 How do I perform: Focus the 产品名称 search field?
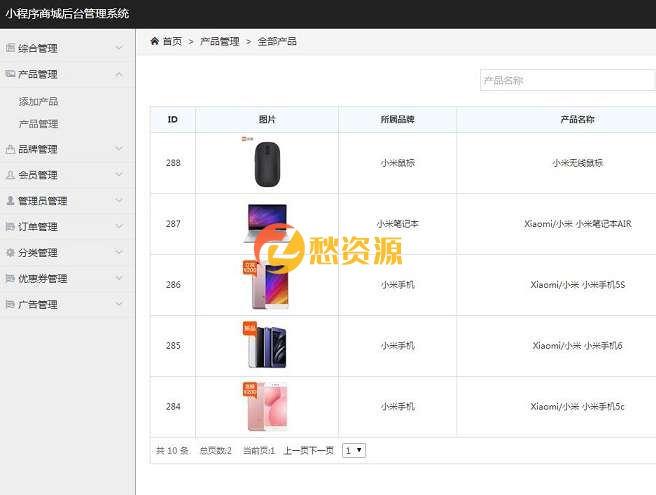568,80
